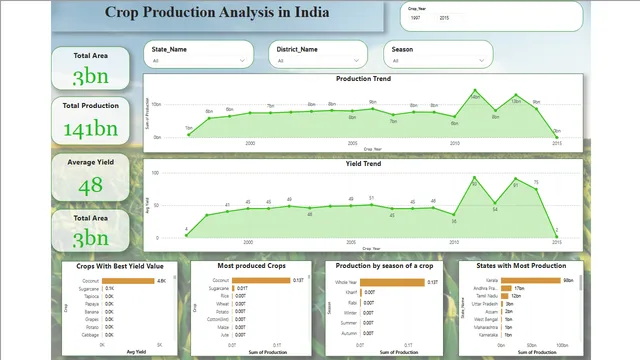This screenshot has height=360, width=640.
Task: Click the 'Karnataka' state label
Action: pyautogui.click(x=488, y=335)
